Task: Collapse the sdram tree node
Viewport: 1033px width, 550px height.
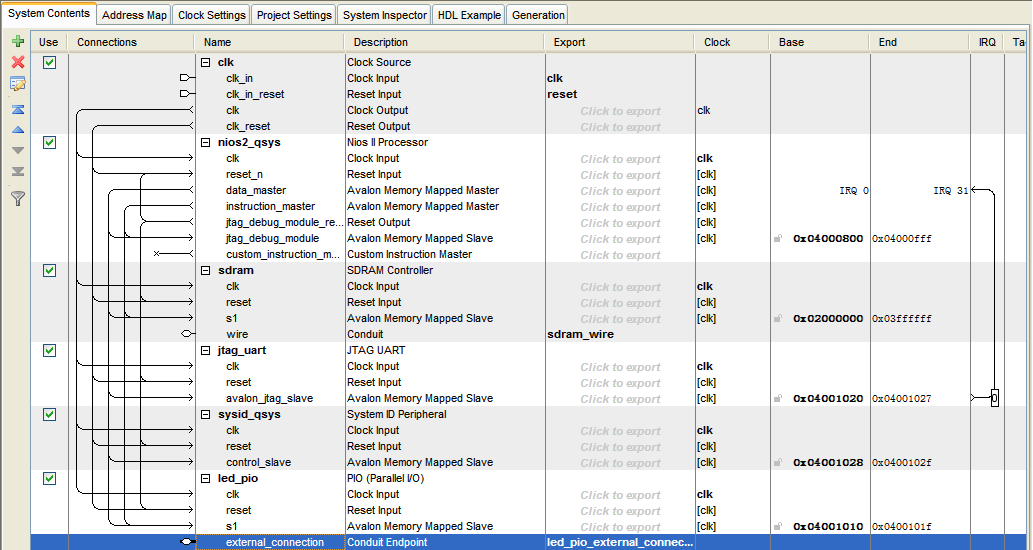Action: [x=206, y=271]
